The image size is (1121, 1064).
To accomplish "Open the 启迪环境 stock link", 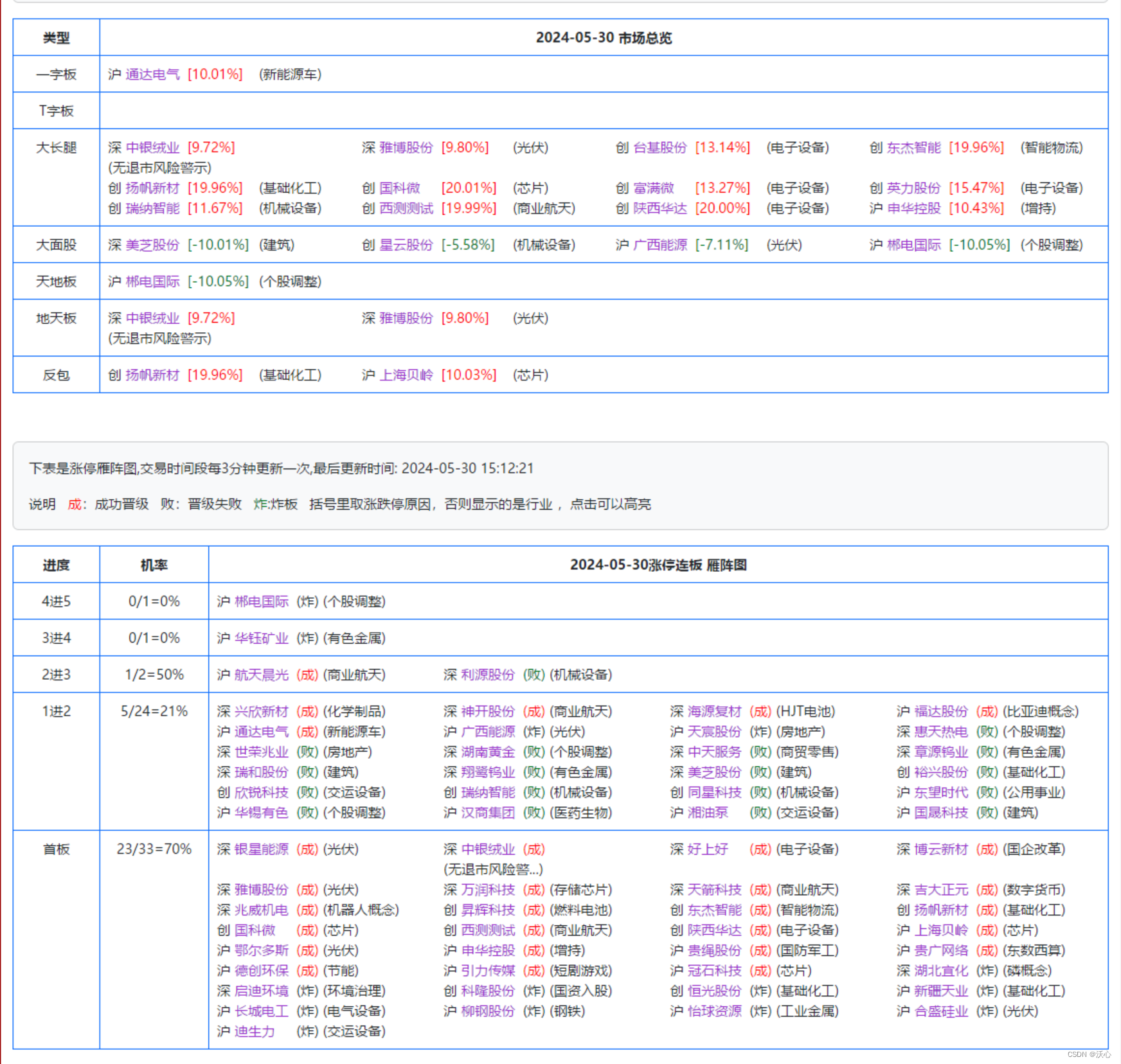I will coord(262,991).
